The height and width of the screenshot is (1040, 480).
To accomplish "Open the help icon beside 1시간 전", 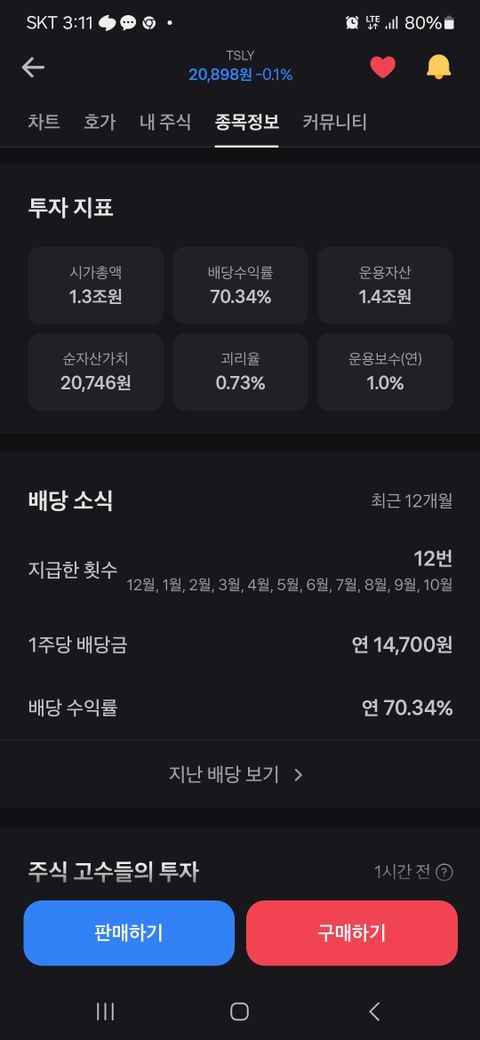I will tap(446, 872).
